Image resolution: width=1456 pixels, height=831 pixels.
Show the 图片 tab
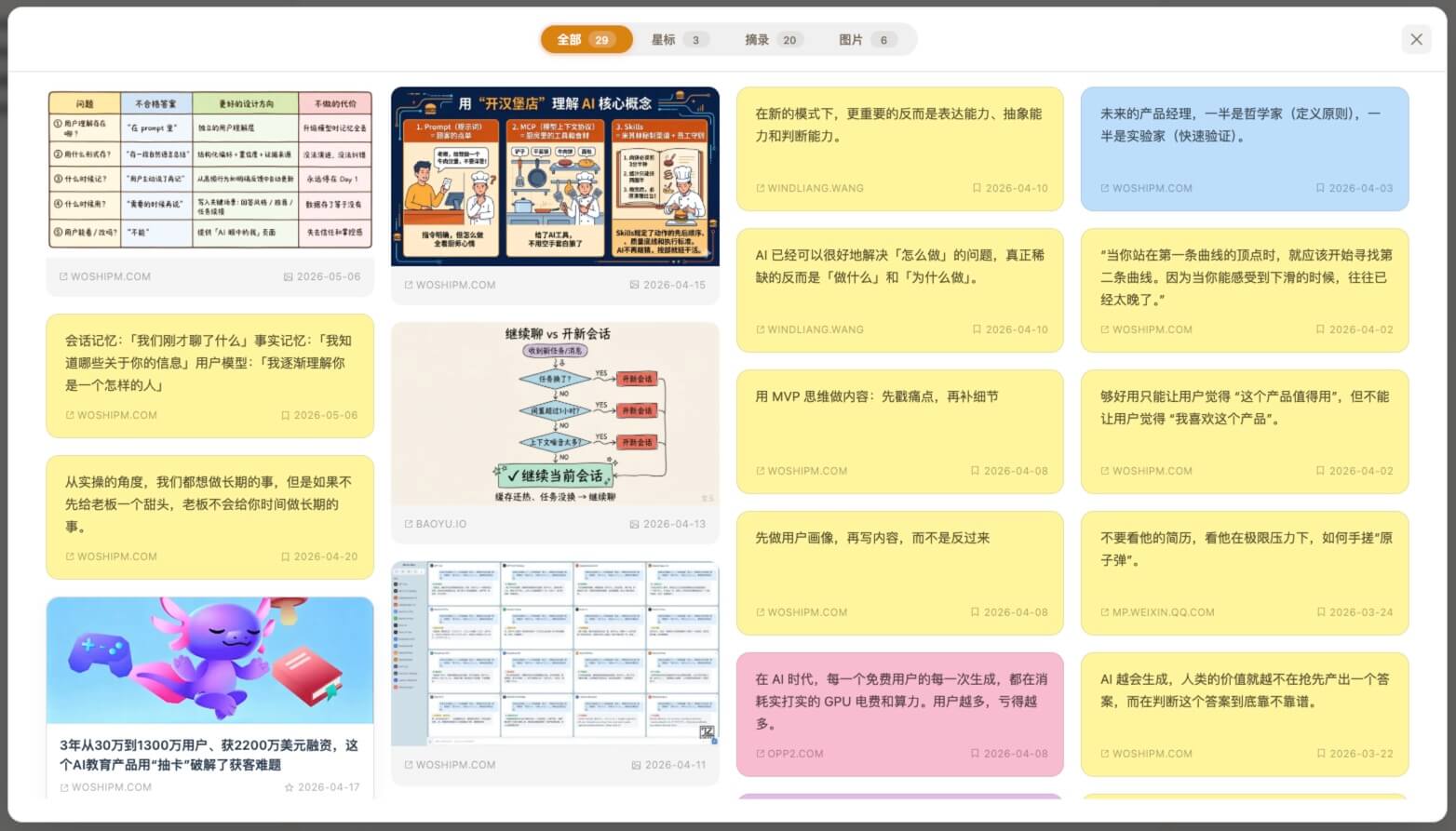click(868, 40)
